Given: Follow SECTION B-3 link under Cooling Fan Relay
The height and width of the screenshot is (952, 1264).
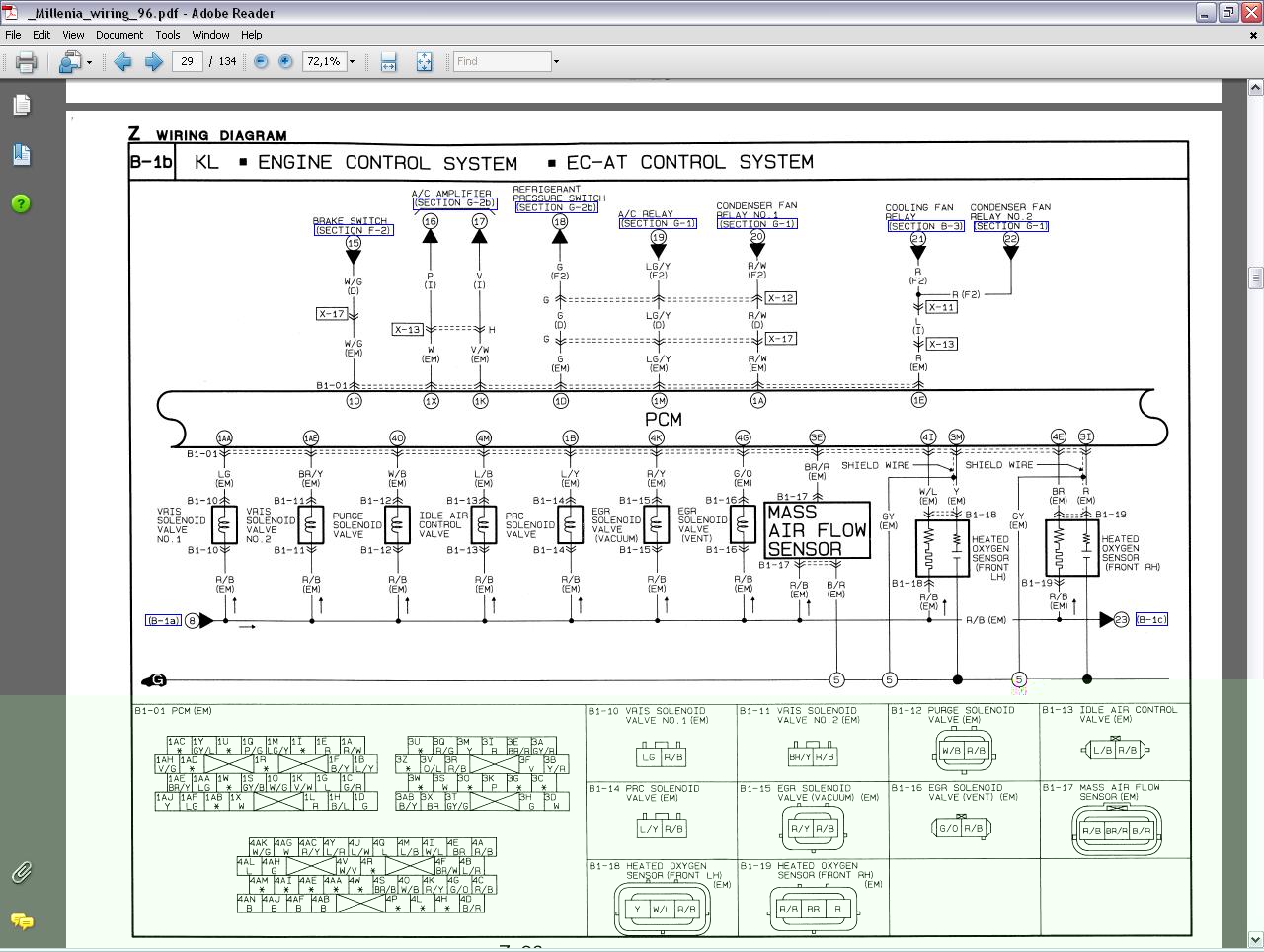Looking at the screenshot, I should (x=925, y=226).
